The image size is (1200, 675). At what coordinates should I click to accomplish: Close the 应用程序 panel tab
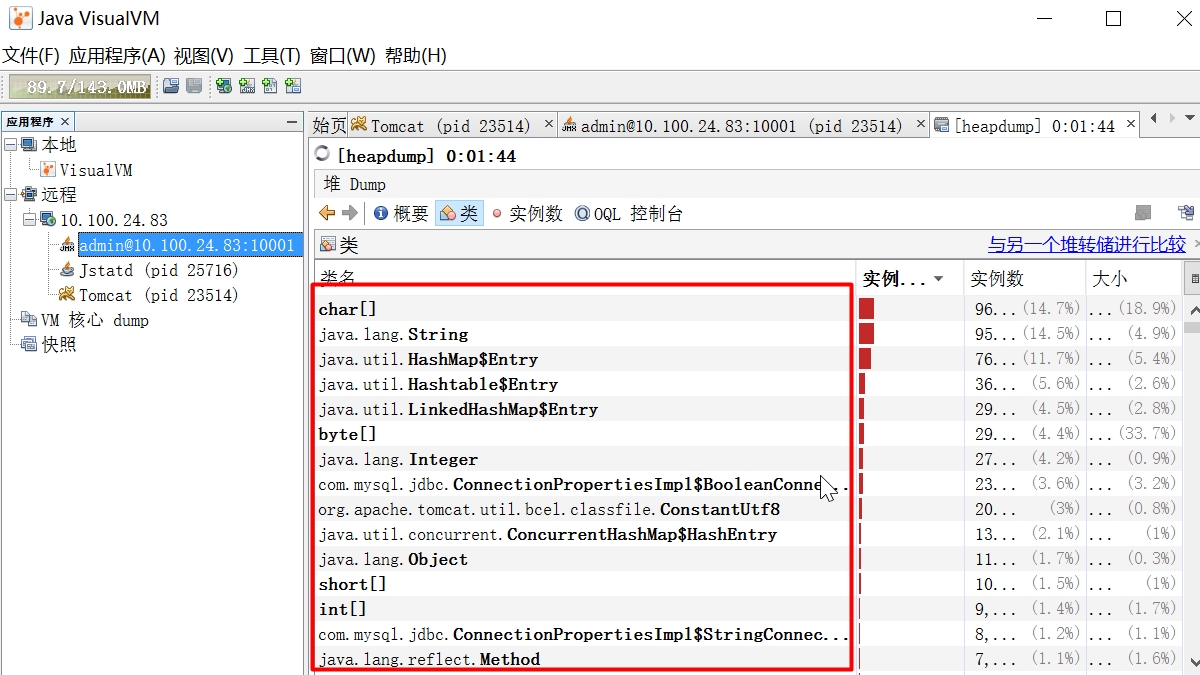click(64, 121)
